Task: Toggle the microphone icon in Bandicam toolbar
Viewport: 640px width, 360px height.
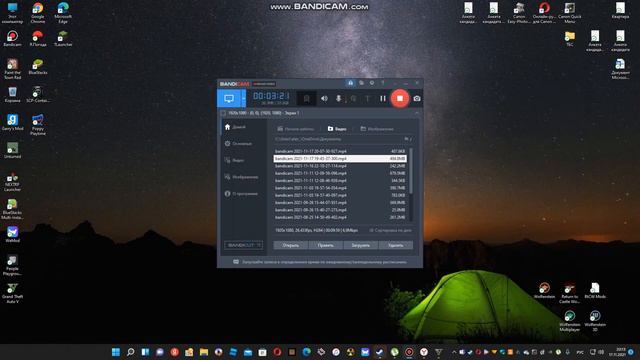Action: (x=338, y=98)
